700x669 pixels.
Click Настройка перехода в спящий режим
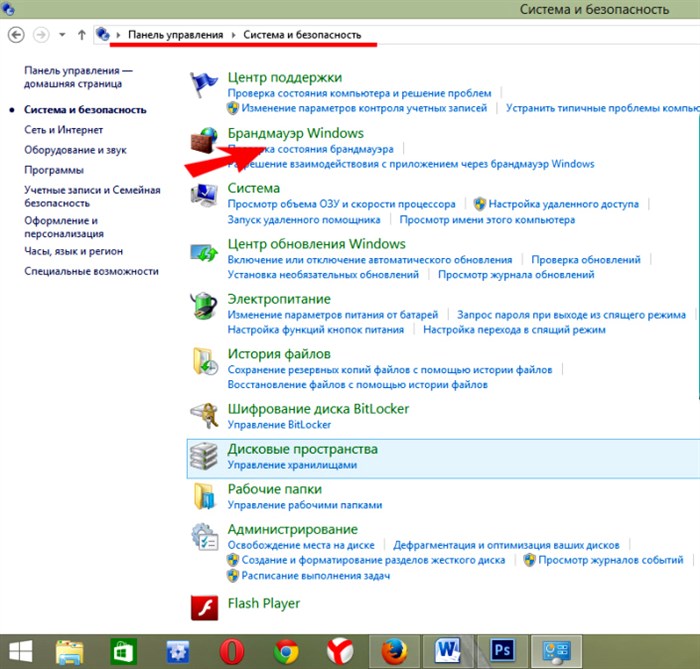[x=514, y=330]
